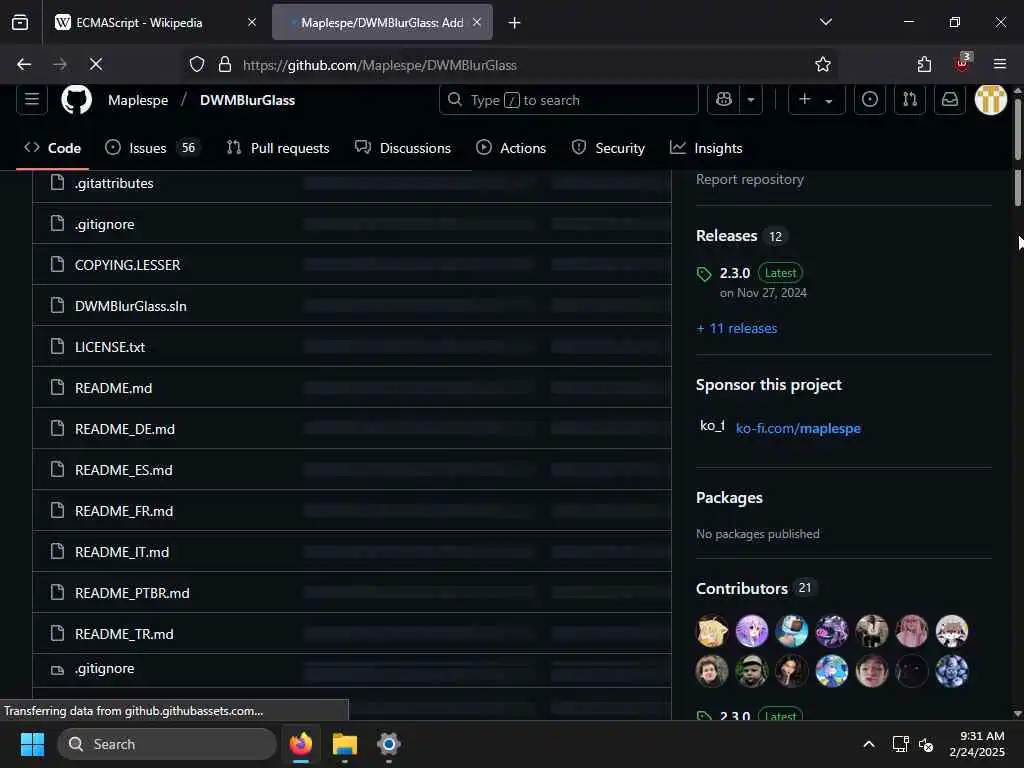The height and width of the screenshot is (768, 1024).
Task: Open the Insights tab
Action: [706, 148]
